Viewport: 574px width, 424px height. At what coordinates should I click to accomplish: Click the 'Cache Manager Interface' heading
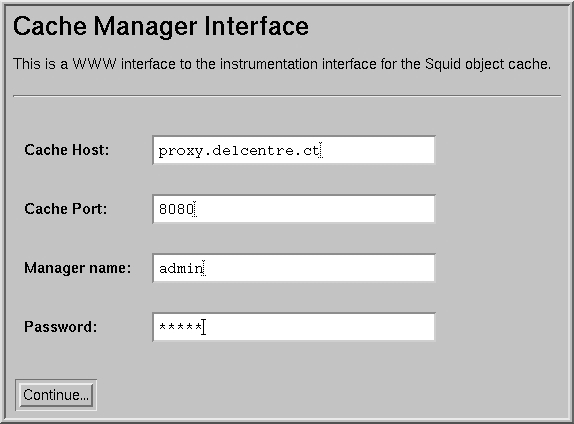pyautogui.click(x=161, y=26)
